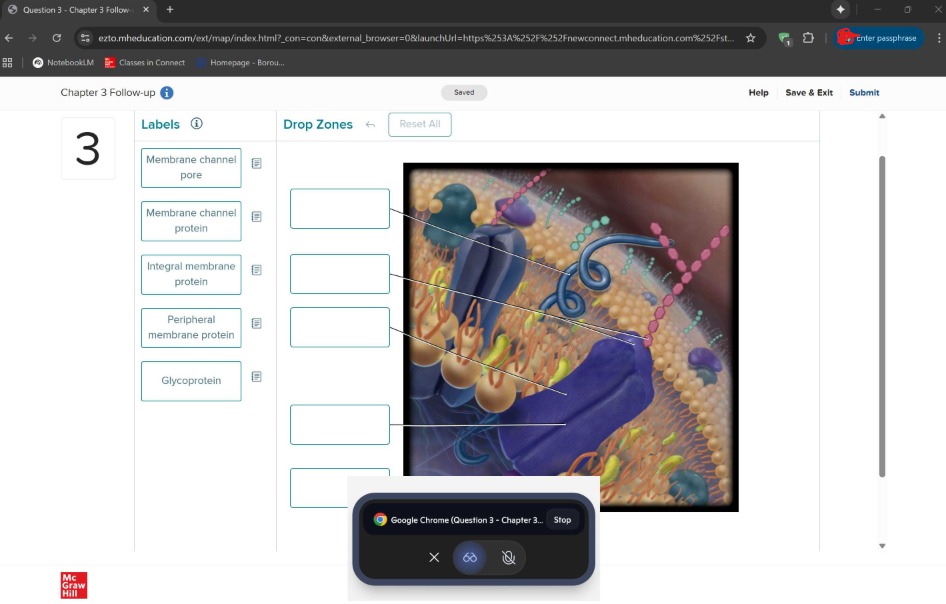Reload the page
Screen dimensions: 946x604
tap(57, 38)
